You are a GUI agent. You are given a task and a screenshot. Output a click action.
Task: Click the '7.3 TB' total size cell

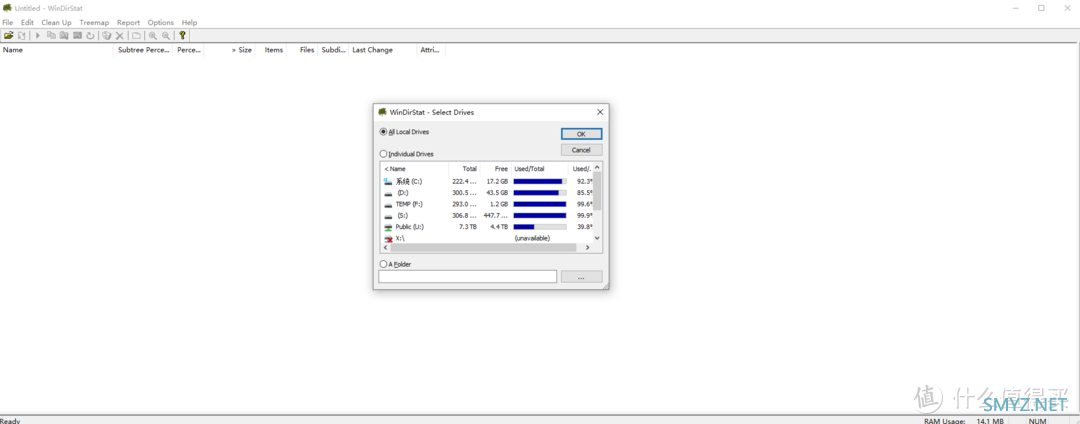coord(466,227)
